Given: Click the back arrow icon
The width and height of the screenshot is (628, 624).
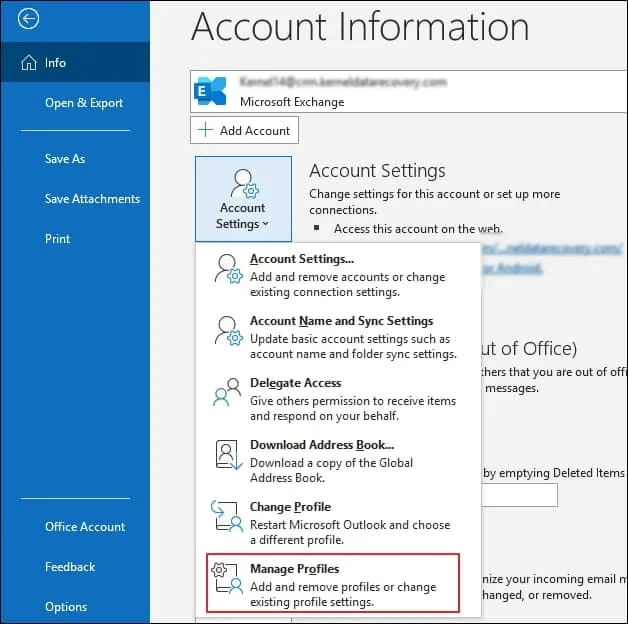Looking at the screenshot, I should point(28,18).
